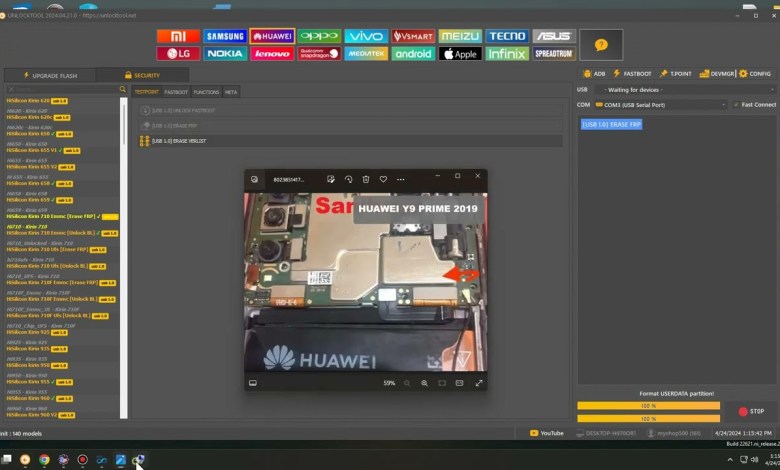
Task: Select Kirin 710 Emmc [Unlock BL] model
Action: [62, 233]
